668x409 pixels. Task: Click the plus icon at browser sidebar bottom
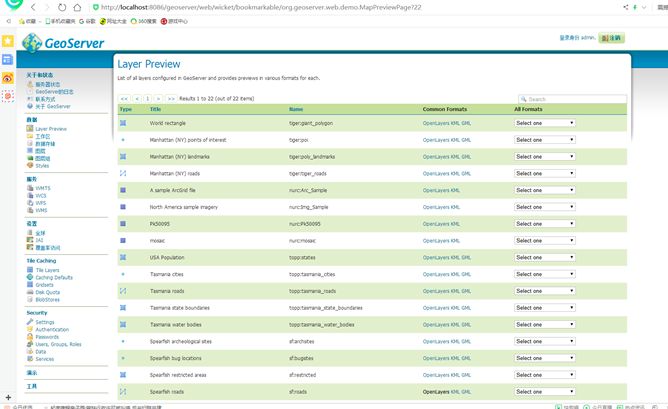(x=8, y=397)
